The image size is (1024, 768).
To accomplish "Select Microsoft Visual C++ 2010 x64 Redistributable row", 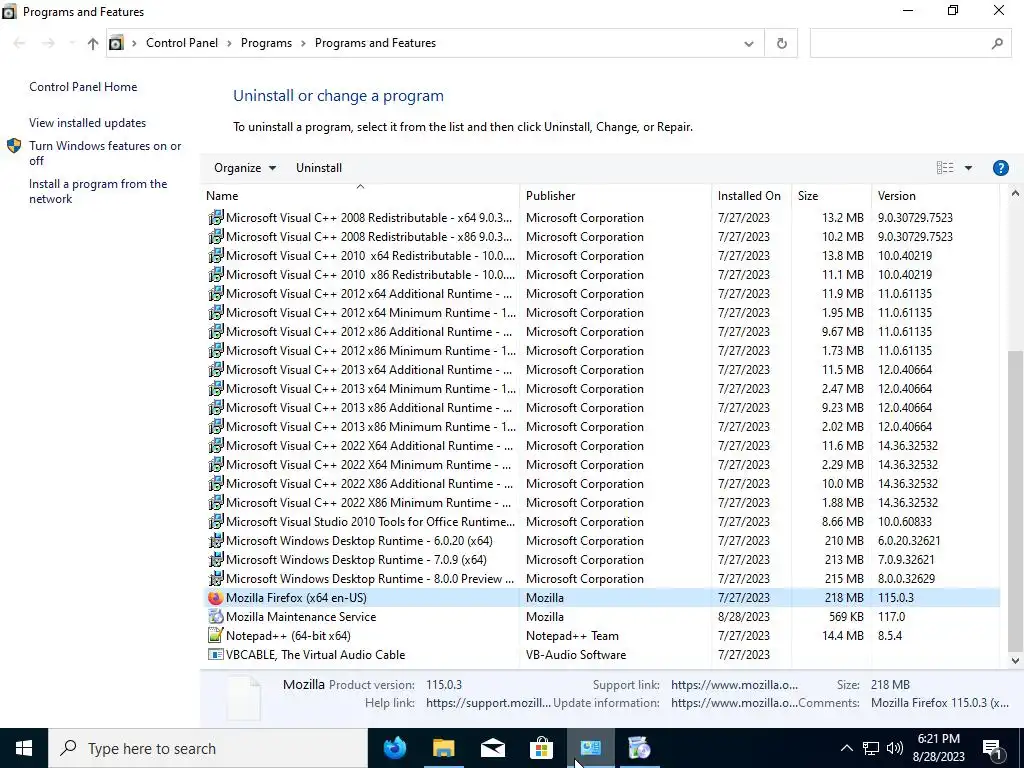I will [601, 255].
